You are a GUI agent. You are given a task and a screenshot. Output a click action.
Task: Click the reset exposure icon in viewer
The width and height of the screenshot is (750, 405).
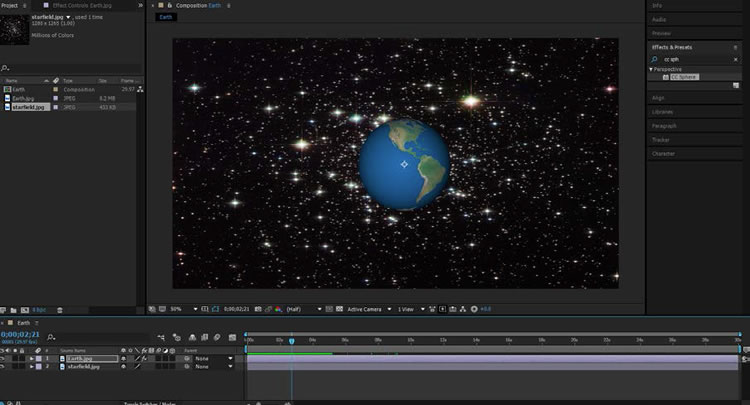coord(472,309)
